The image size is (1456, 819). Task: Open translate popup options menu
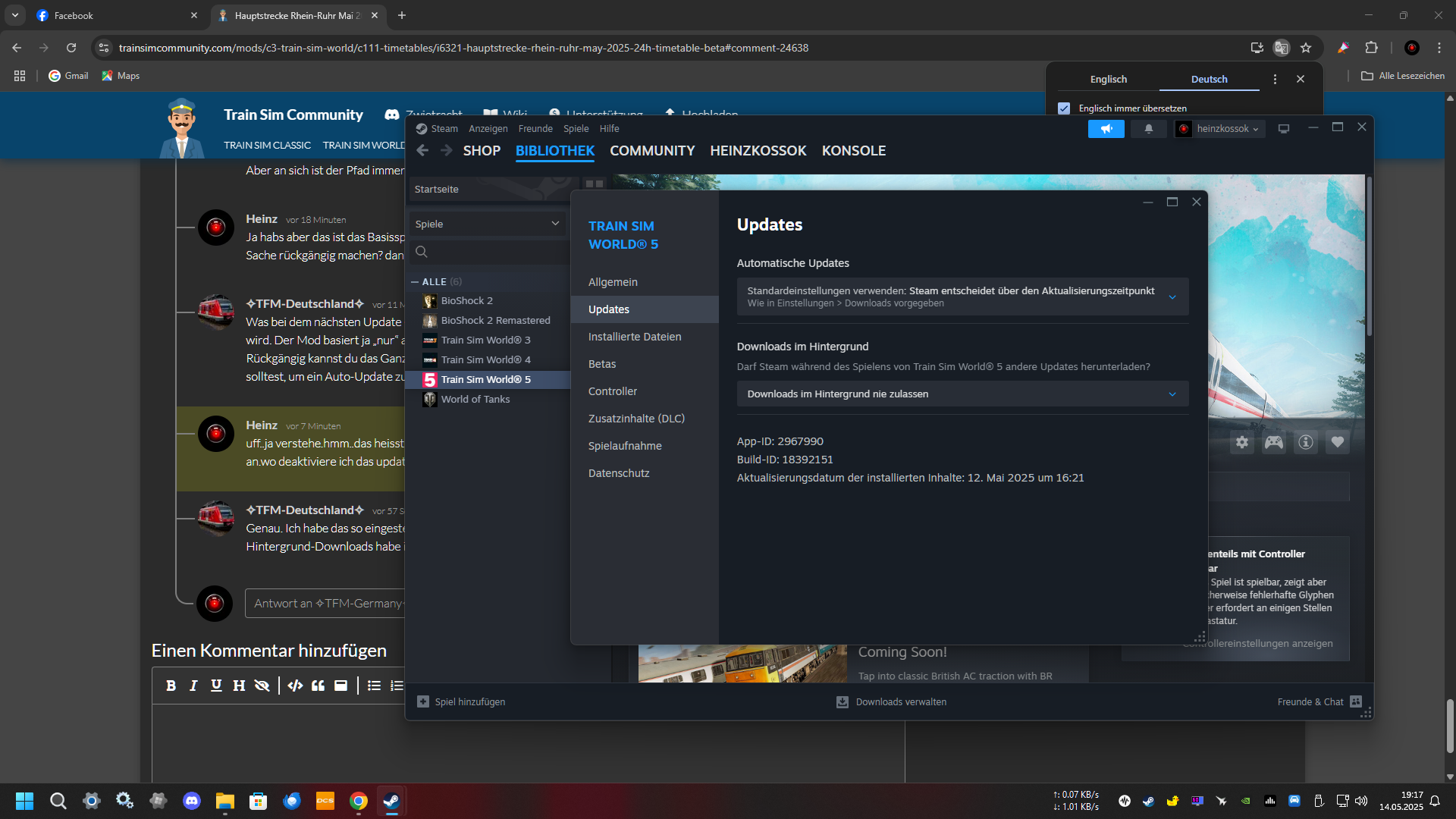pyautogui.click(x=1275, y=79)
